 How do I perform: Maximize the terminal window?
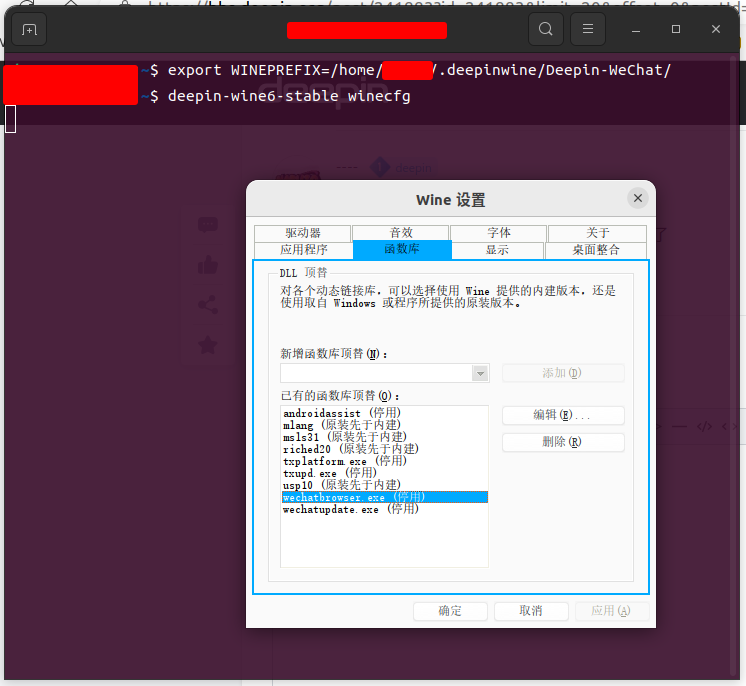[676, 29]
